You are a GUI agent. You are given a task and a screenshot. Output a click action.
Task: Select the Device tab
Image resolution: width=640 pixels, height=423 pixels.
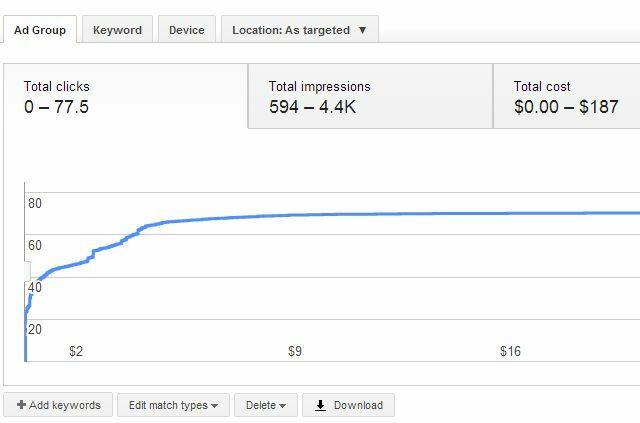[x=186, y=30]
